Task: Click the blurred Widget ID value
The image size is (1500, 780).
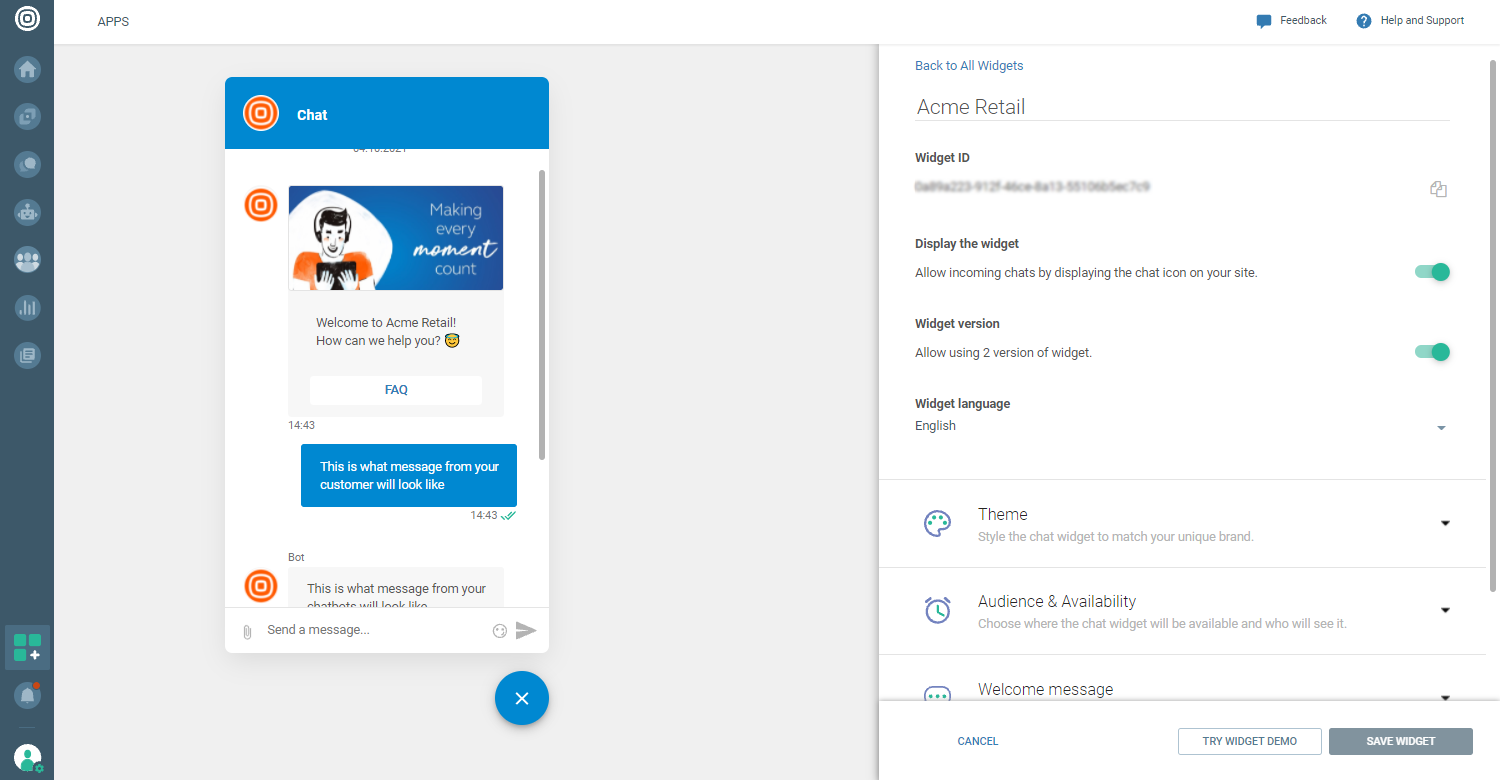Action: 1032,187
